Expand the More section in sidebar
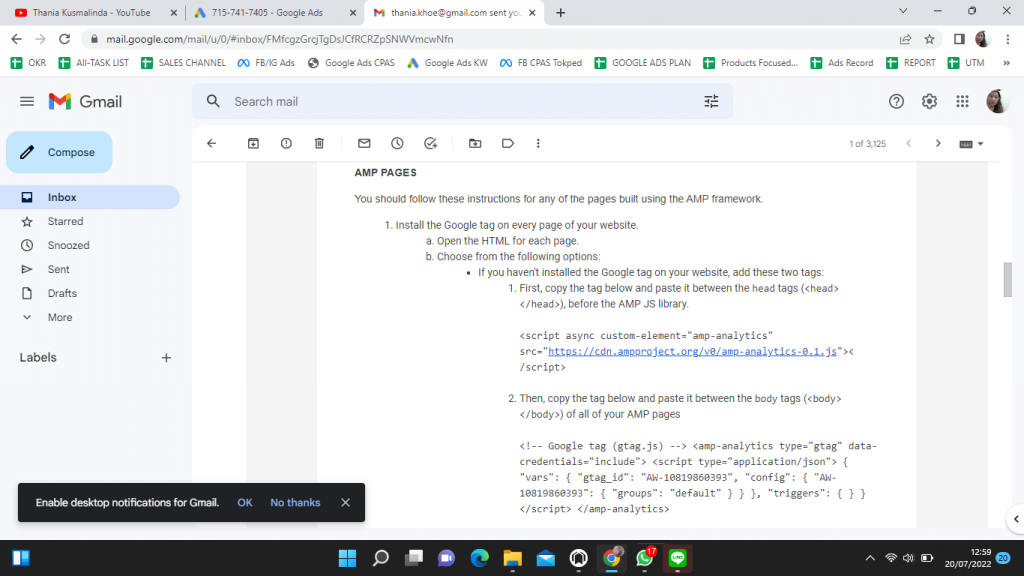Screen dimensions: 1024x576 click(x=59, y=317)
